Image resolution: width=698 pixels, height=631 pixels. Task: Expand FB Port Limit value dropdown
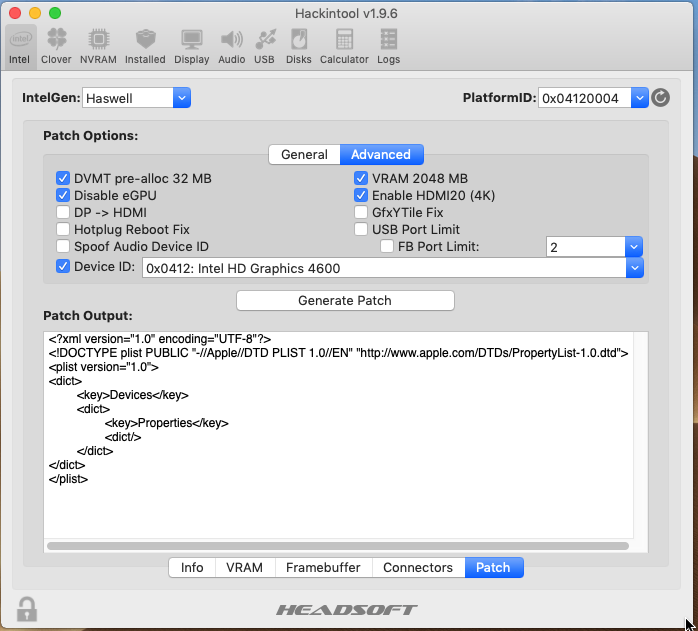pos(634,246)
